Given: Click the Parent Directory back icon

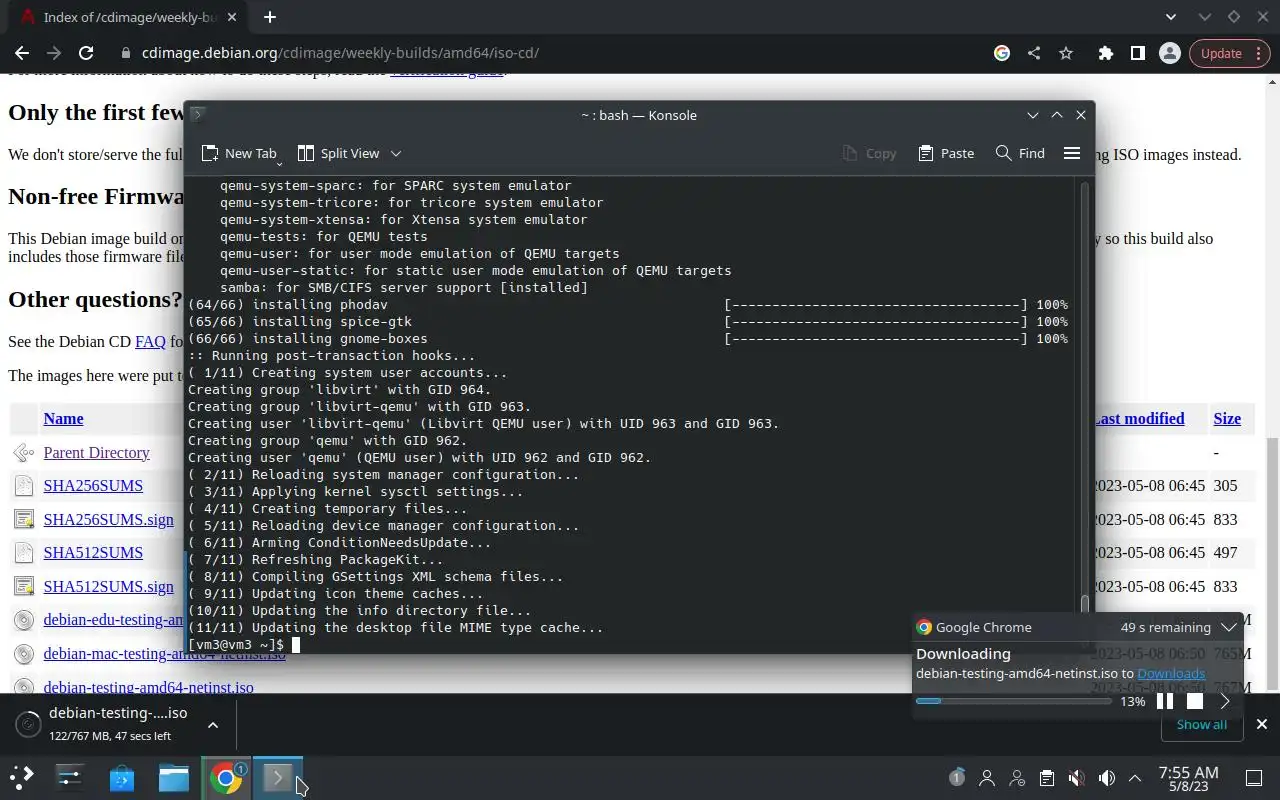Looking at the screenshot, I should click(x=23, y=453).
